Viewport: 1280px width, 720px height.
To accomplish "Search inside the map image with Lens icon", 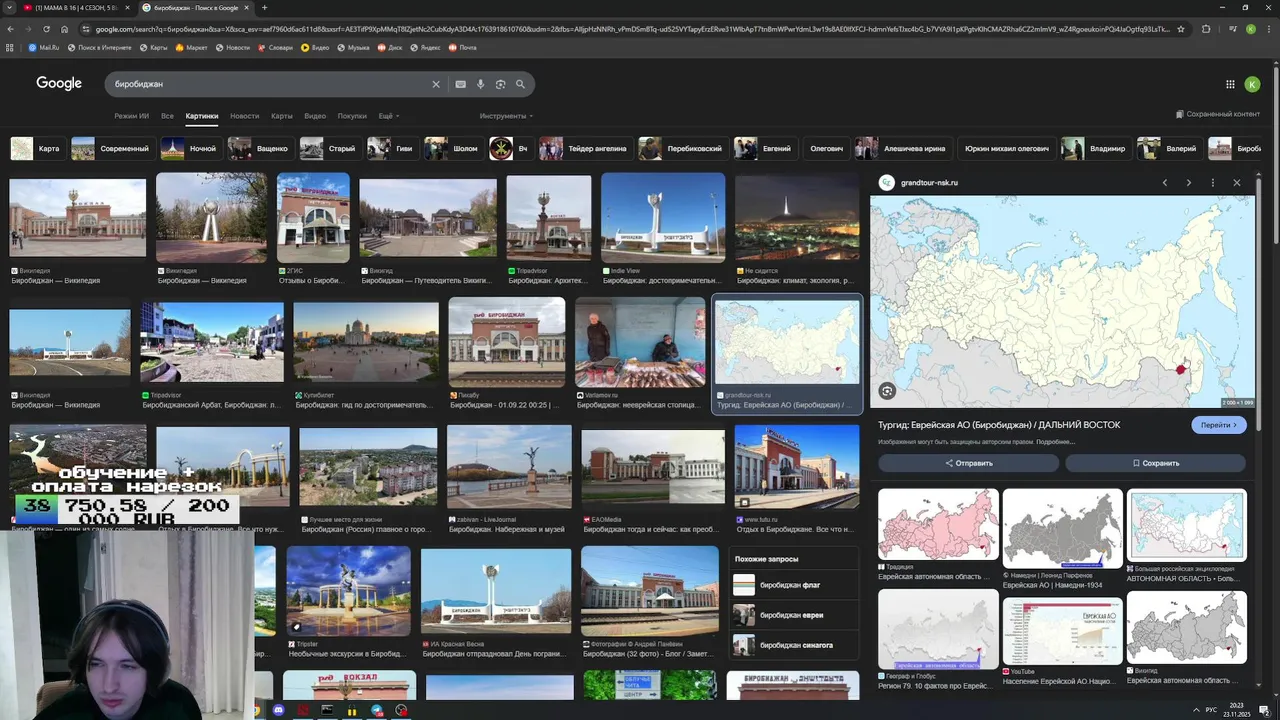I will click(x=887, y=391).
